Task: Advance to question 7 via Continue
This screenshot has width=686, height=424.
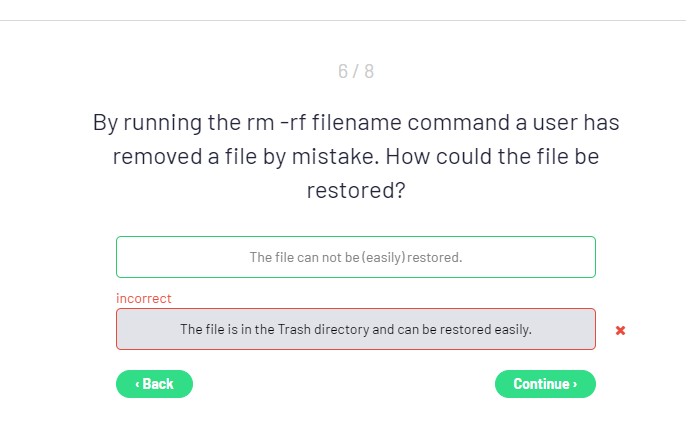Action: tap(545, 384)
